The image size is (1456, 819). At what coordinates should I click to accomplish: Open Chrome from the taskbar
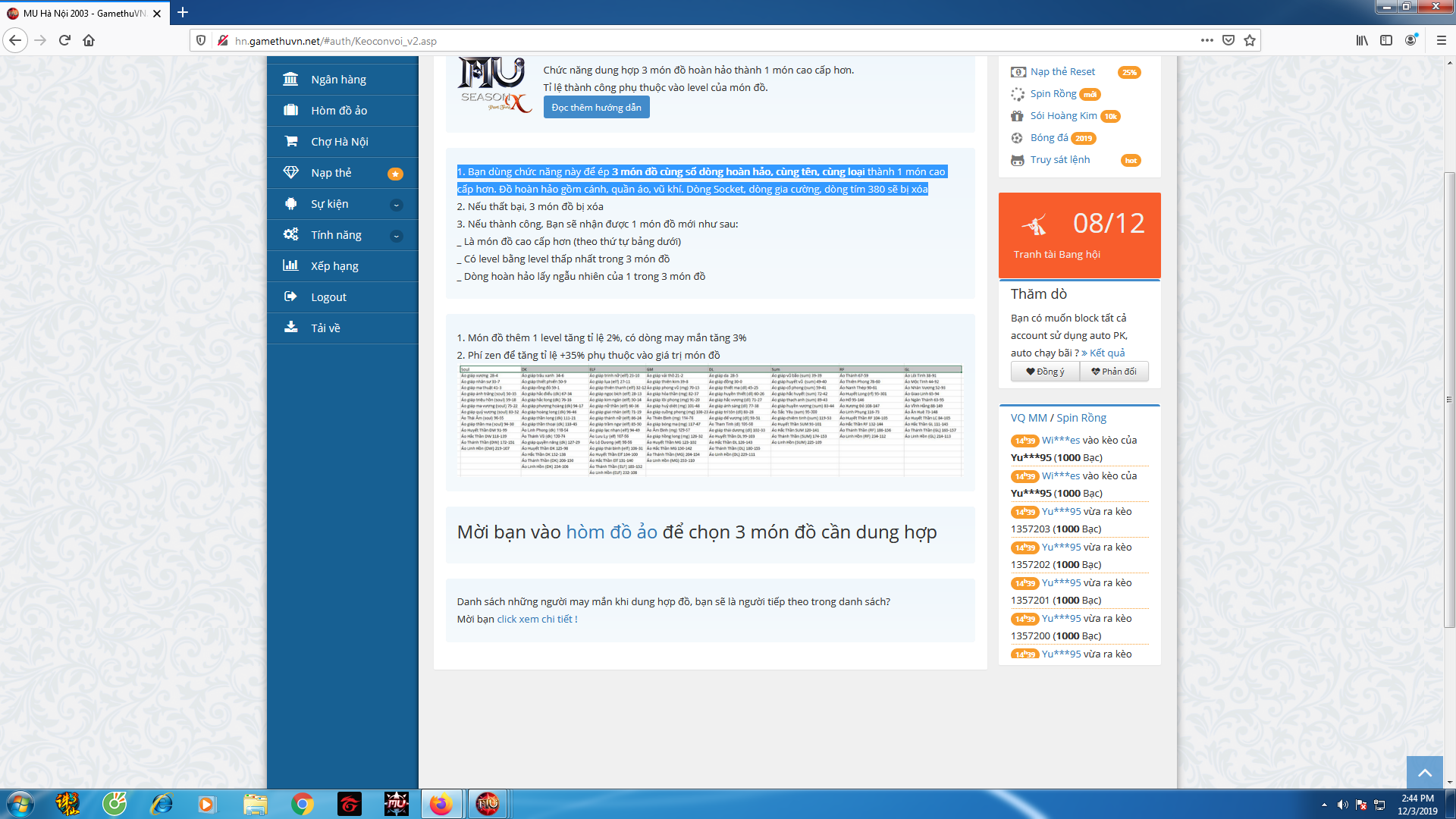[x=303, y=804]
